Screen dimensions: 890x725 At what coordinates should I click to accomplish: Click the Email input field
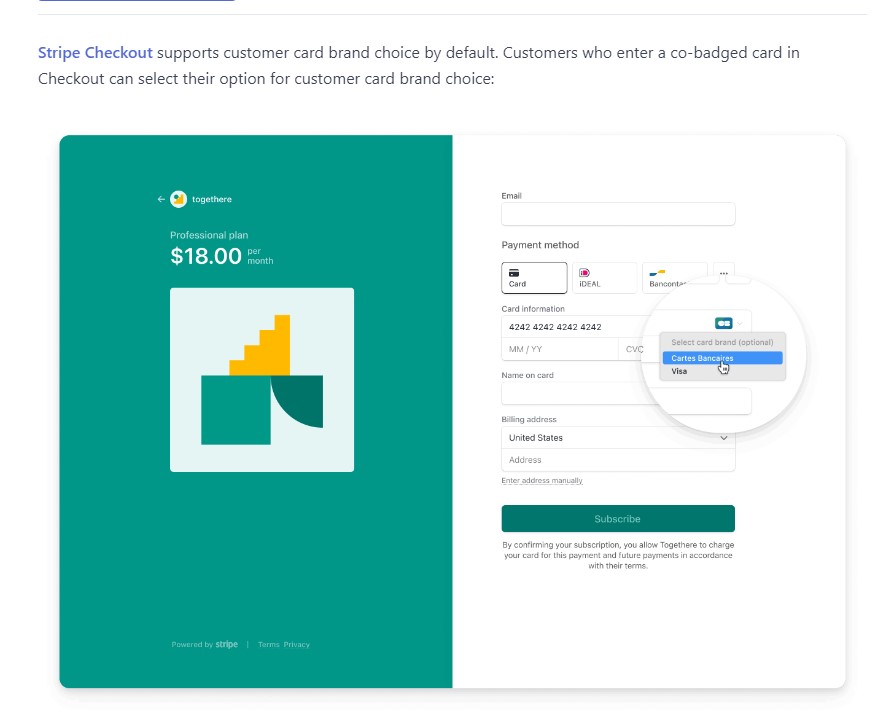pos(618,214)
